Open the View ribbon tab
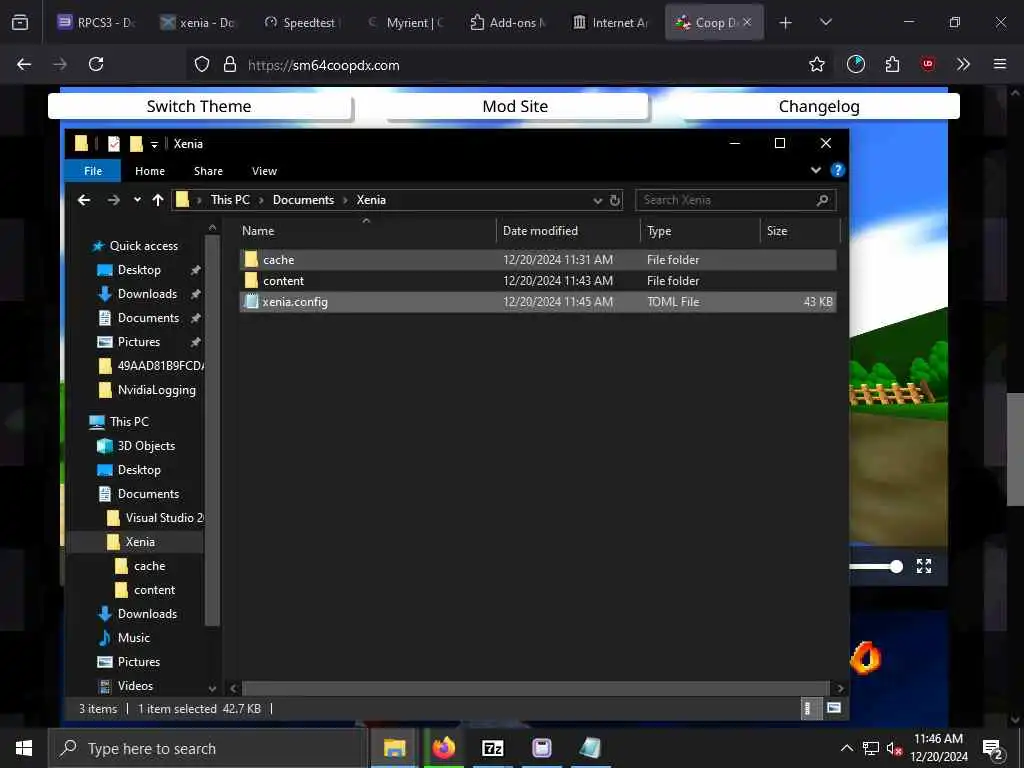Screen dimensions: 1024x768 pyautogui.click(x=264, y=171)
